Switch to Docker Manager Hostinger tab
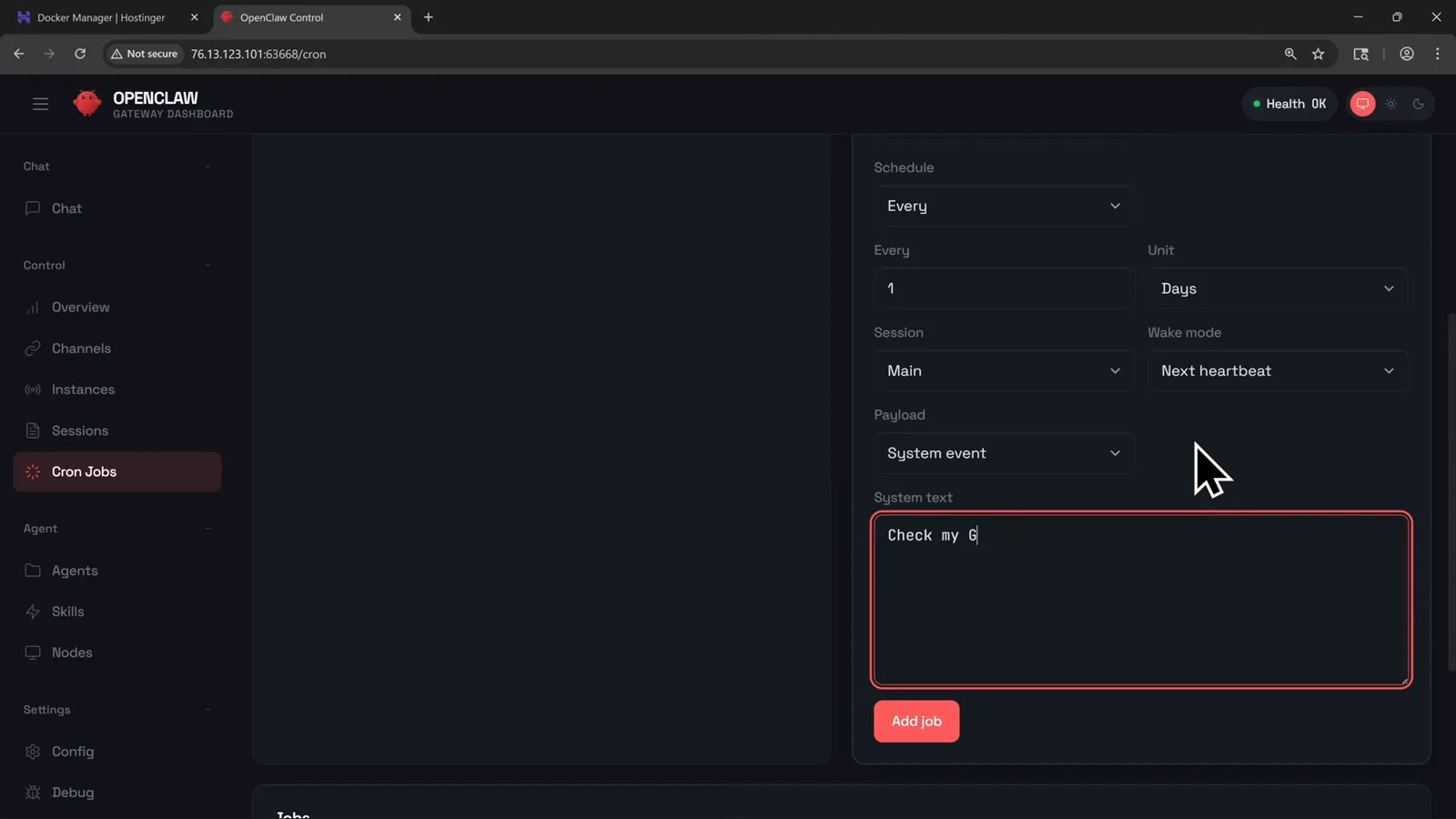 [x=102, y=17]
